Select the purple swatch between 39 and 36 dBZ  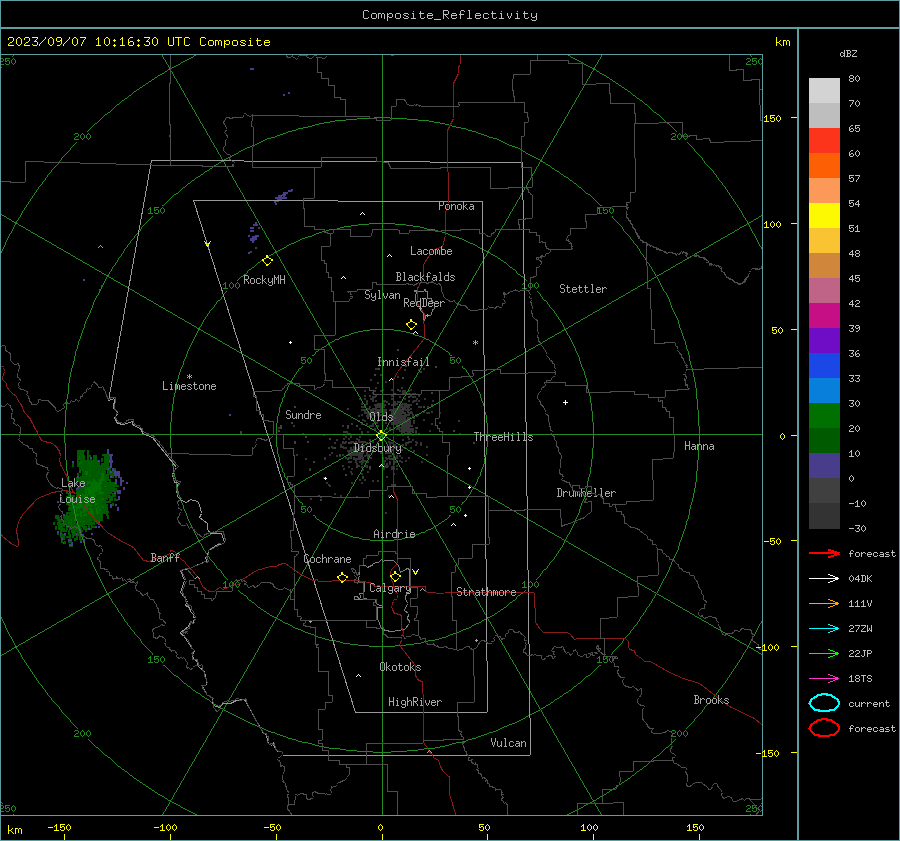824,340
